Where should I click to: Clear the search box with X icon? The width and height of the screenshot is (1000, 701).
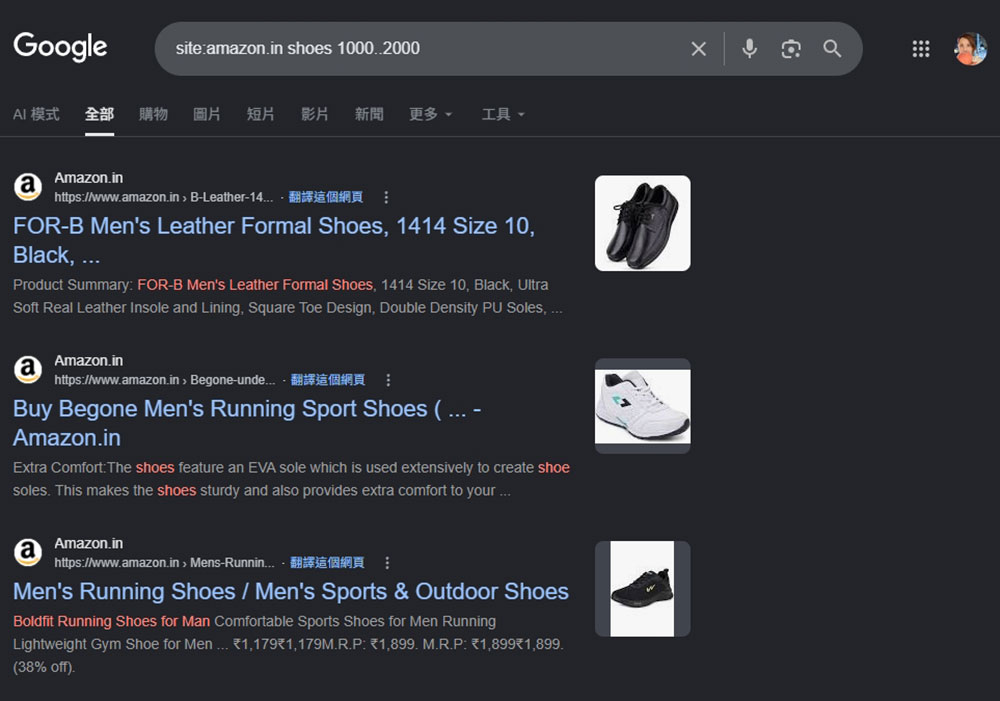coord(698,48)
